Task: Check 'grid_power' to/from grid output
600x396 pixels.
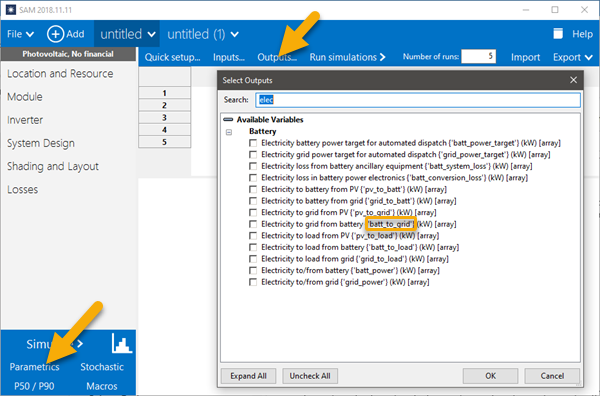Action: [x=253, y=282]
